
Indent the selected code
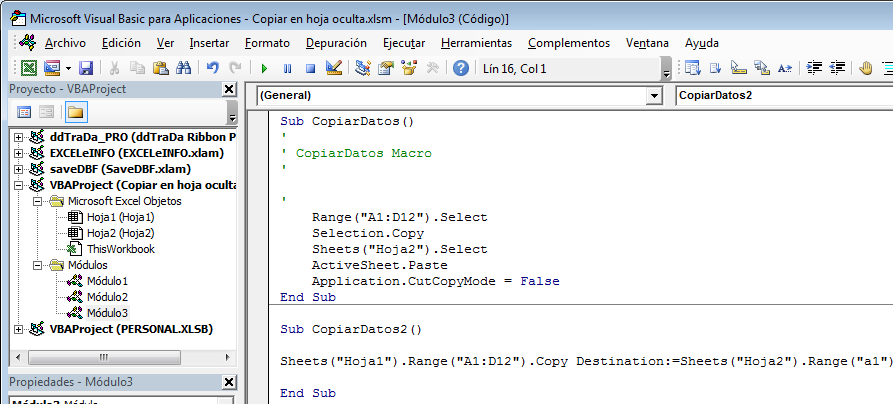click(x=815, y=68)
